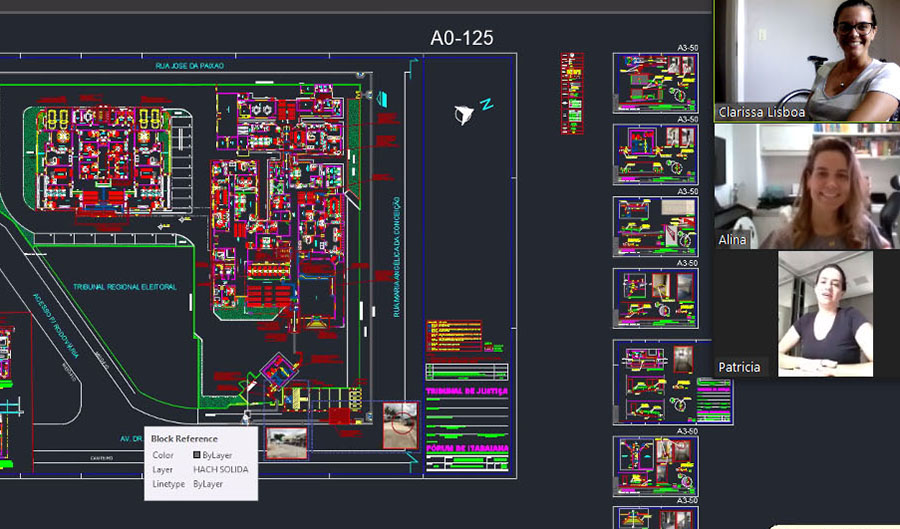Click the HACH SOLIDA layer value
This screenshot has width=900, height=529.
(220, 469)
